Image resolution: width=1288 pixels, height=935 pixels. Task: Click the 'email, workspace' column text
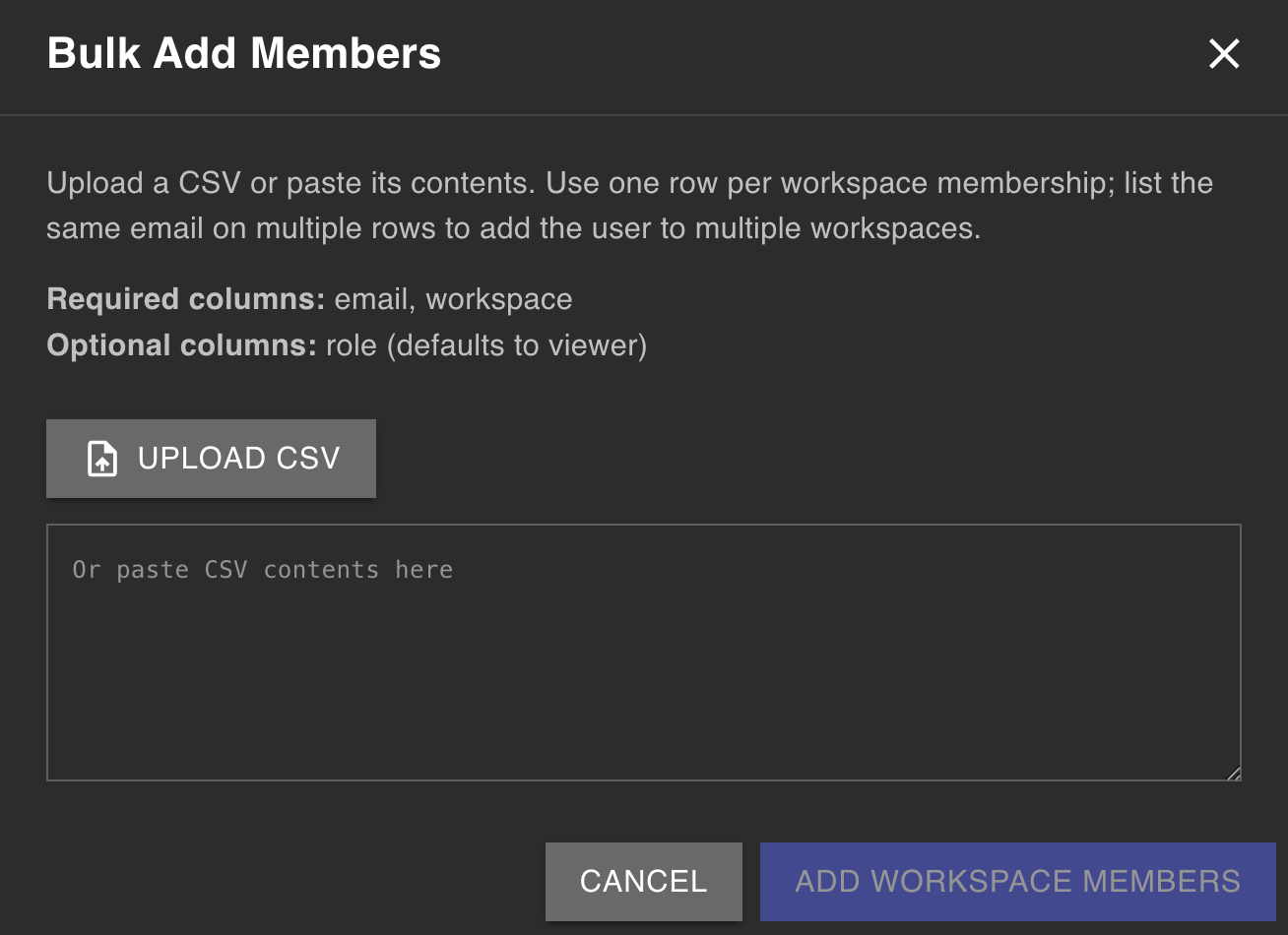coord(454,299)
